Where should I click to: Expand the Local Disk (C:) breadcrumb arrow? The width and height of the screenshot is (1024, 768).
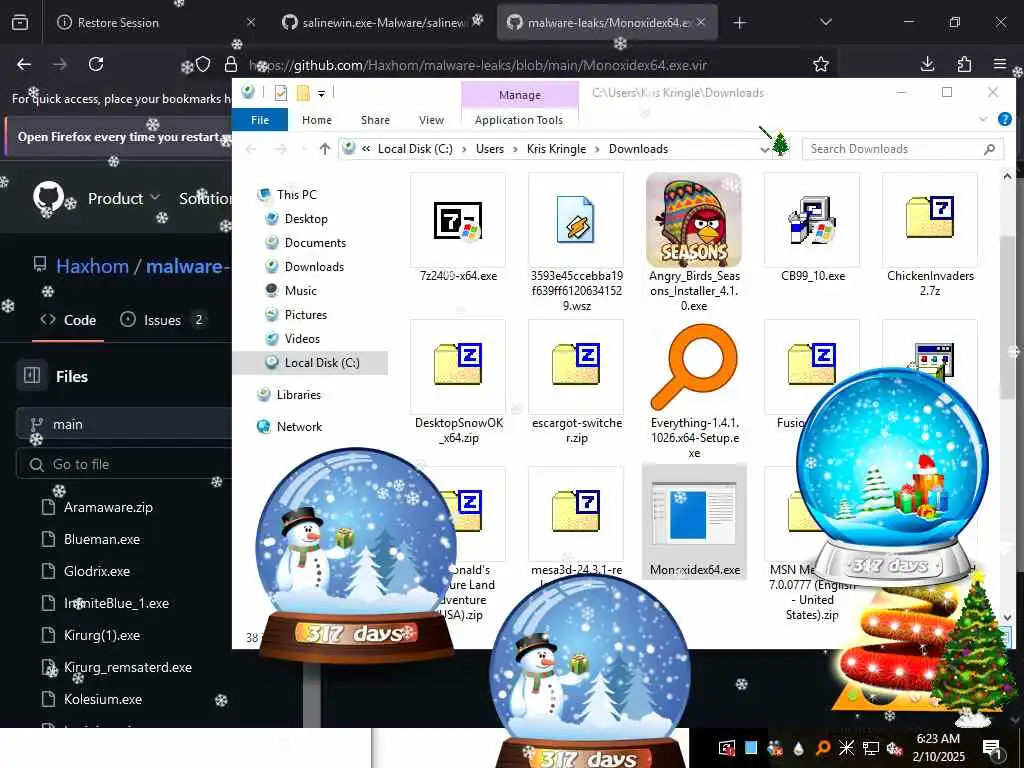coord(464,150)
